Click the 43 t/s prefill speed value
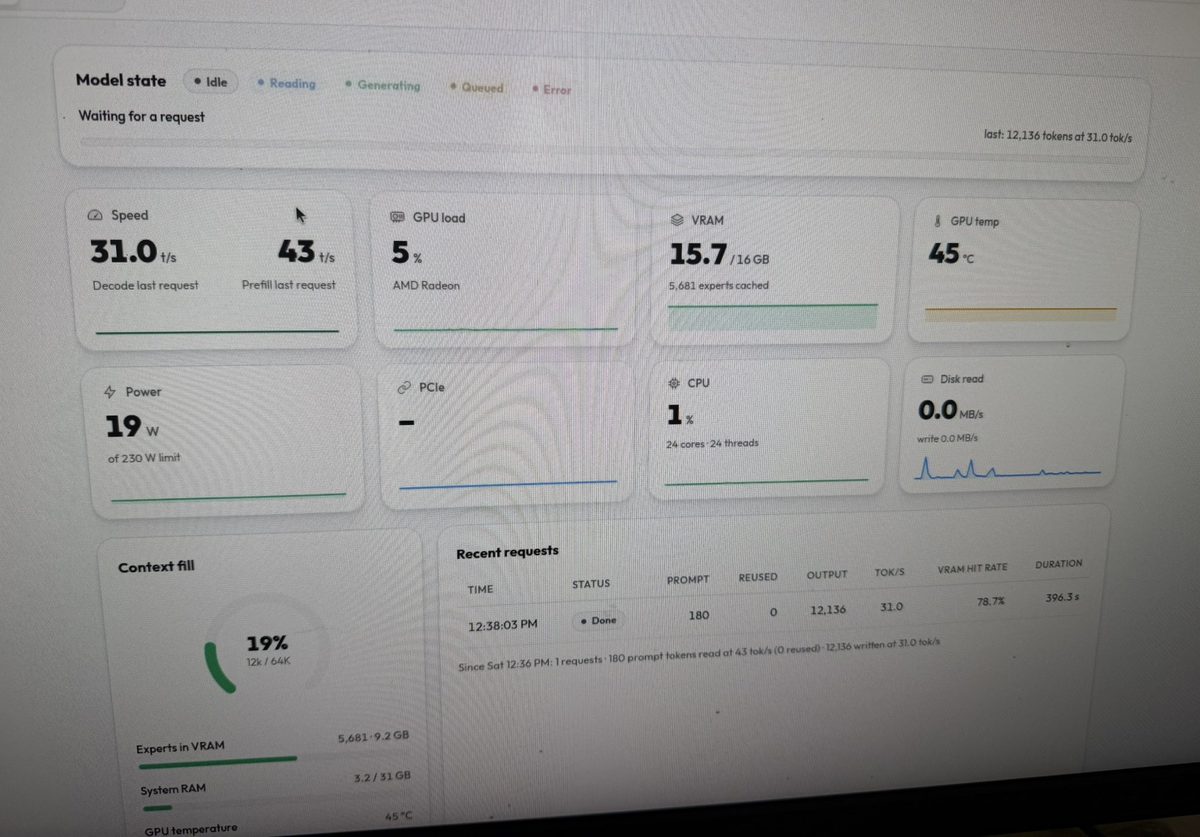 (x=306, y=252)
